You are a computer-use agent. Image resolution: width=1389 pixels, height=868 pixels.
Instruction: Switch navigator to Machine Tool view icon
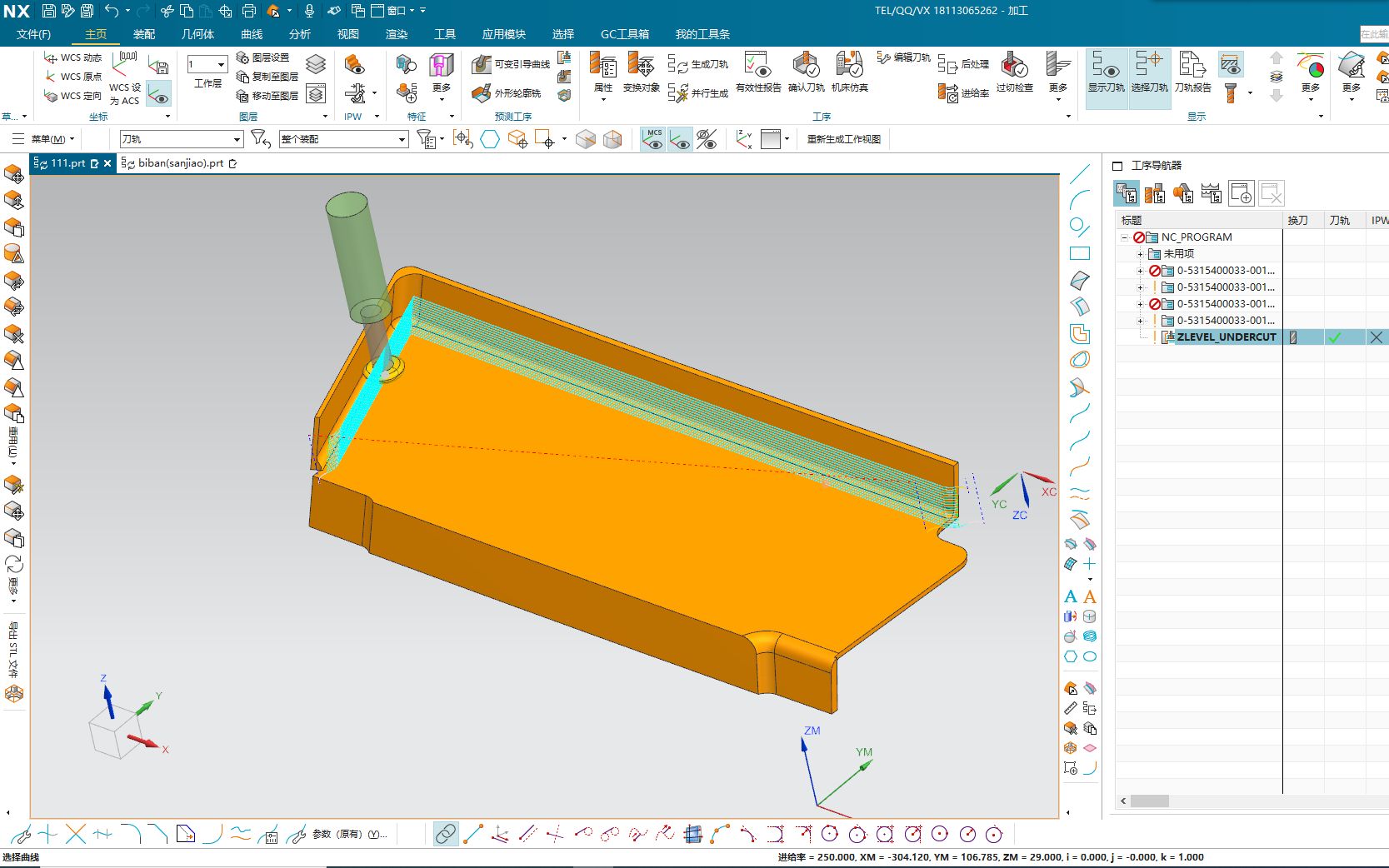[1155, 194]
